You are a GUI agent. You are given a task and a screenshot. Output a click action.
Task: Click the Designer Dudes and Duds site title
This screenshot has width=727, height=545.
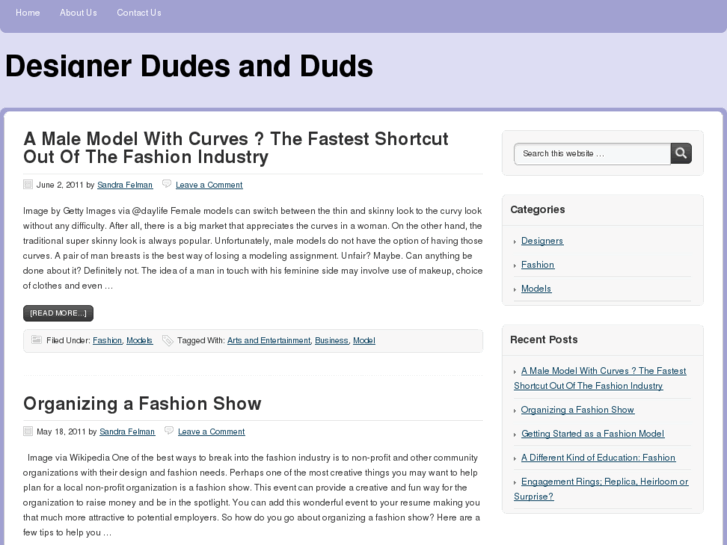pos(189,66)
